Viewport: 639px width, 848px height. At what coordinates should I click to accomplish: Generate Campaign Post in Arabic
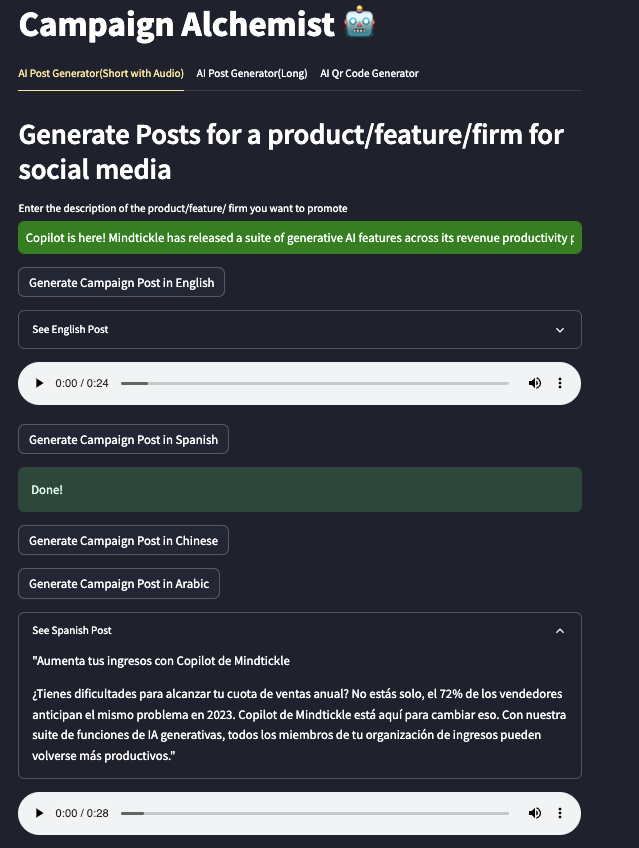pyautogui.click(x=119, y=583)
